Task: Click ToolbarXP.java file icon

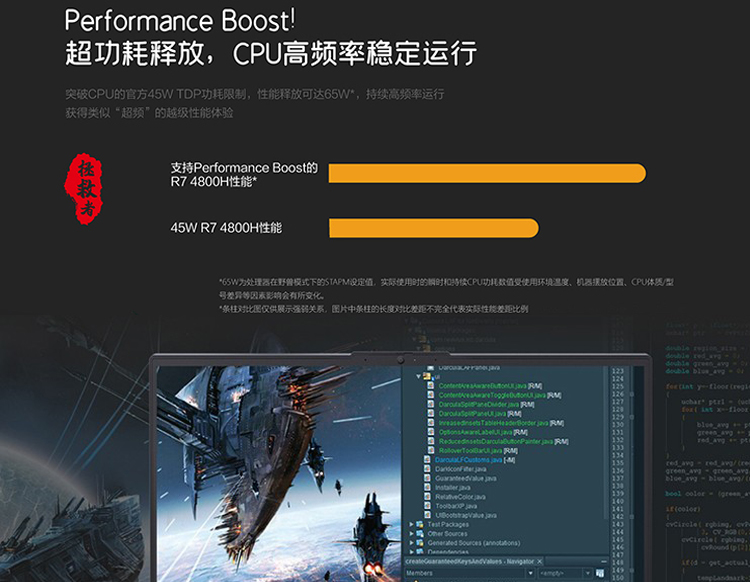Action: click(427, 506)
